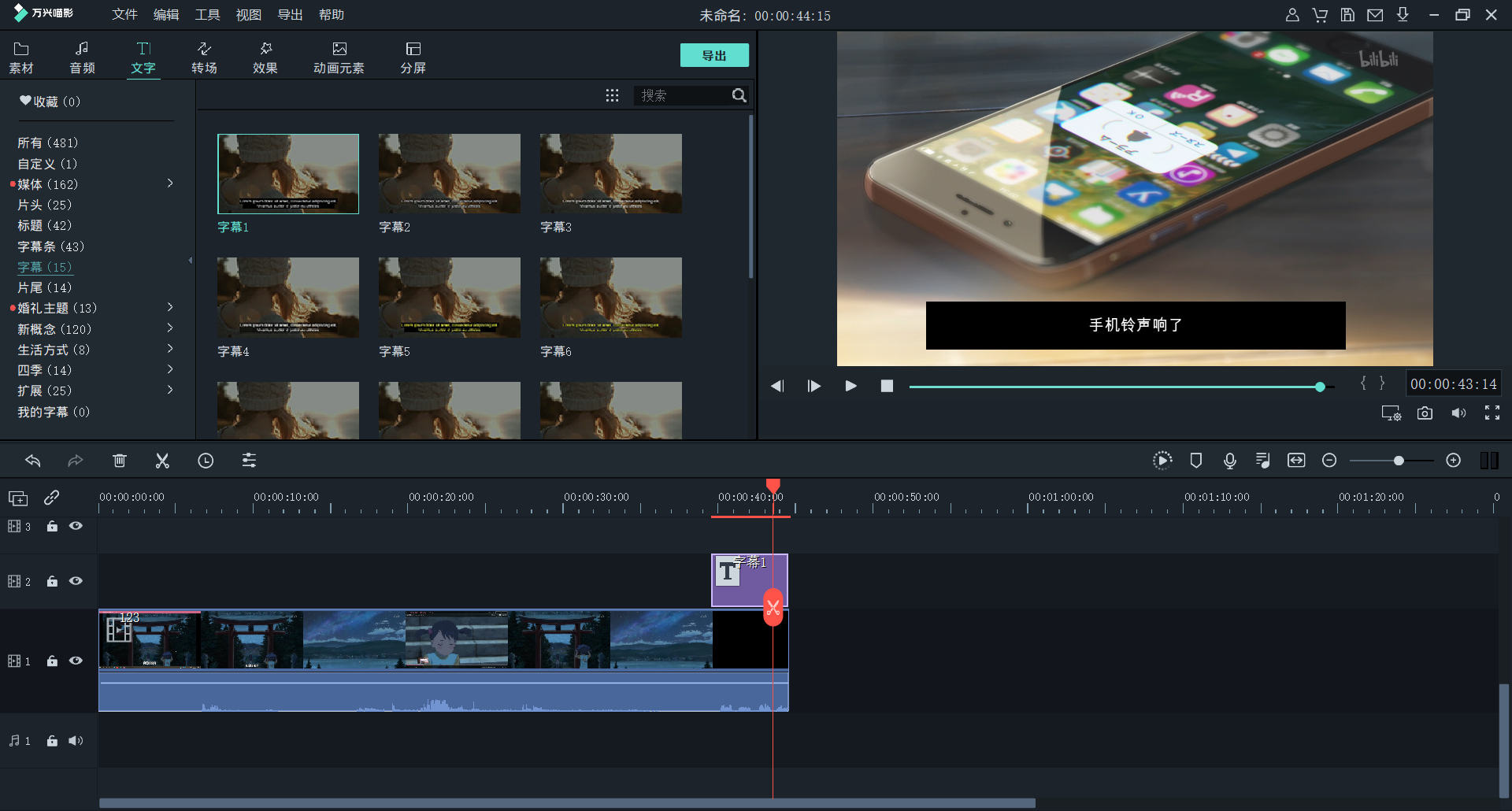Toggle lock on video track 1
The image size is (1512, 811).
point(52,661)
